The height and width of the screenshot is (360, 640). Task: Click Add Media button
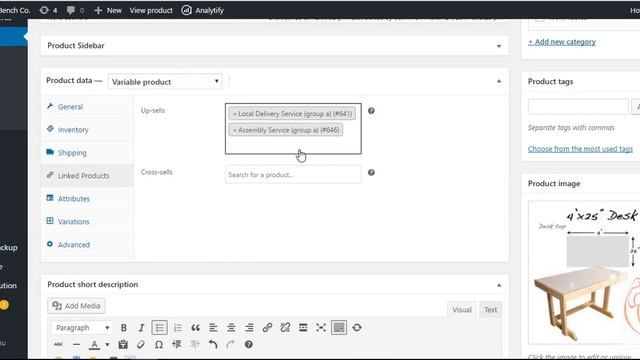(x=76, y=306)
